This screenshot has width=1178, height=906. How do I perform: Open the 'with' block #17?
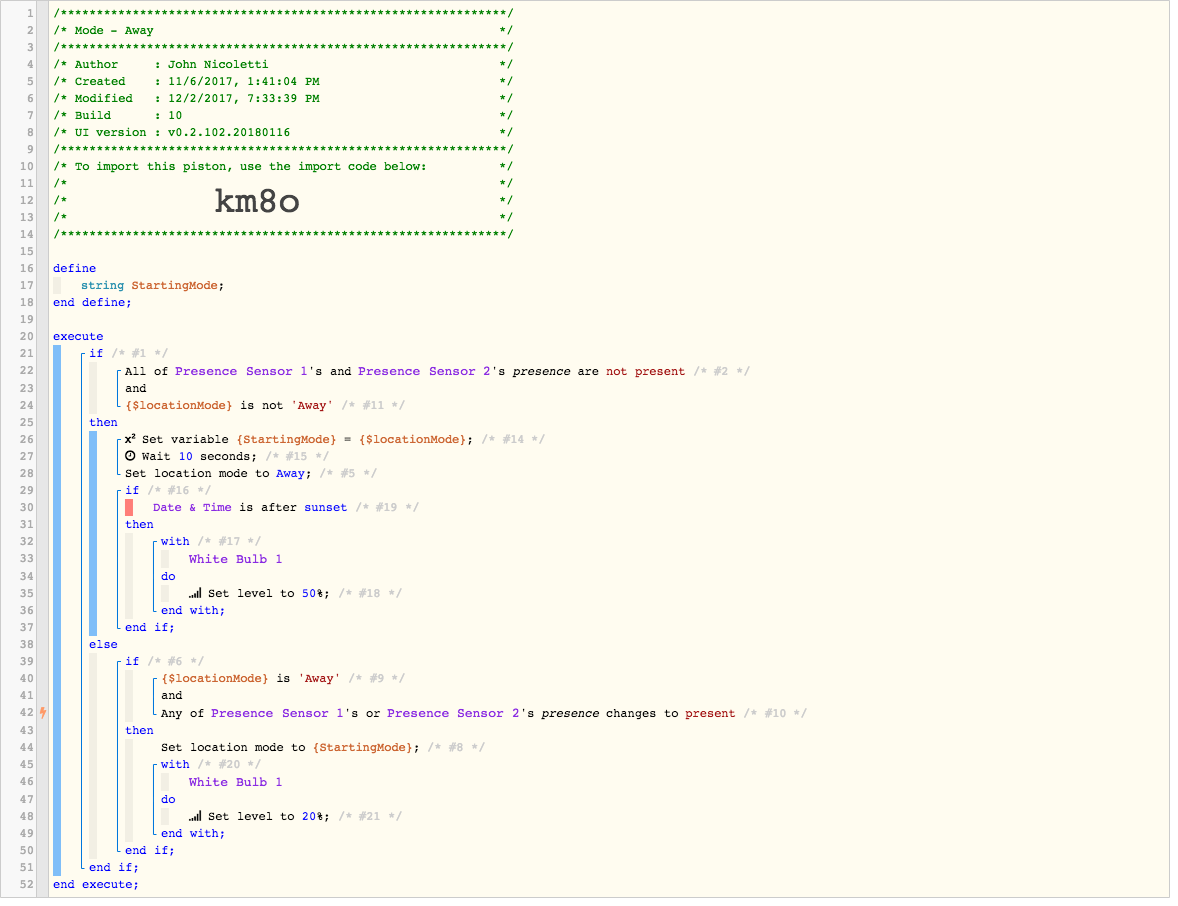[175, 541]
